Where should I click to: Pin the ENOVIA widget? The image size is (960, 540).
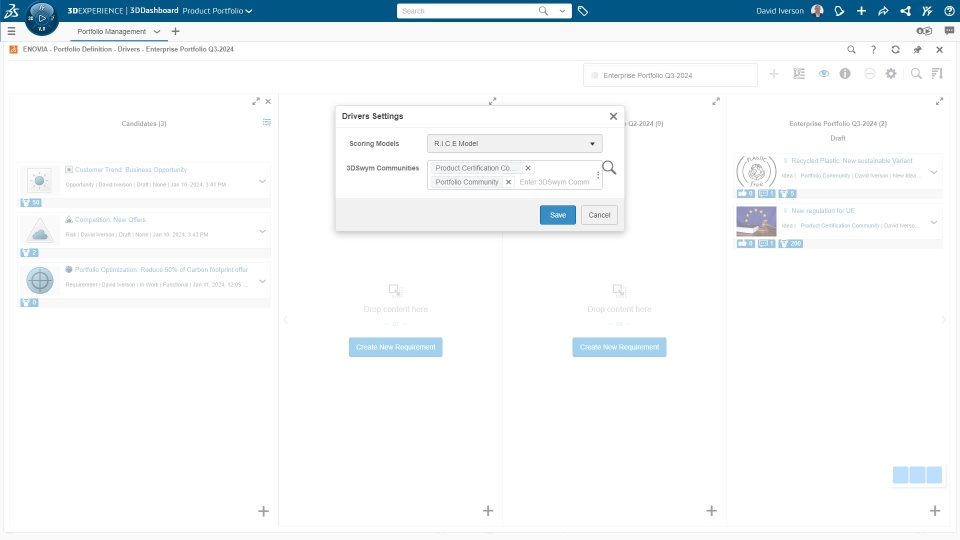tap(917, 50)
